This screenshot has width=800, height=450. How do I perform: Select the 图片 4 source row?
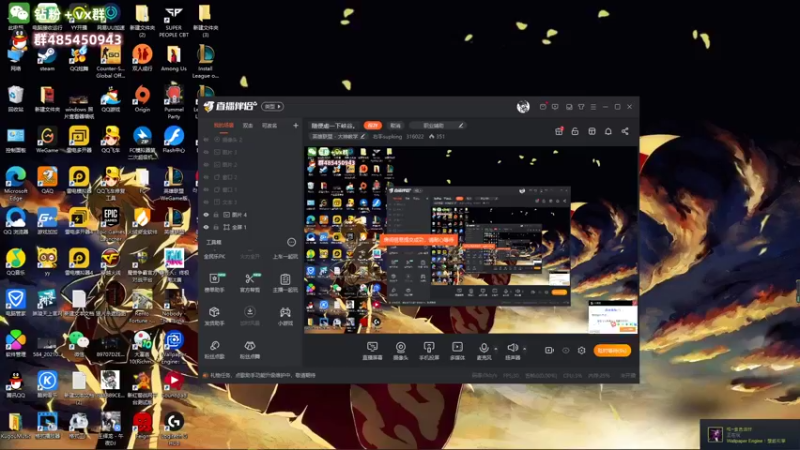point(251,215)
